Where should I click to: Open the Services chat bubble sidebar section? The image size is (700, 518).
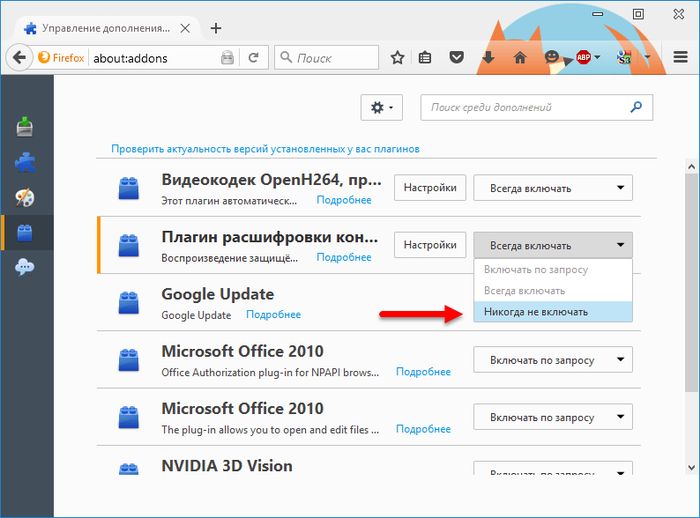(25, 267)
